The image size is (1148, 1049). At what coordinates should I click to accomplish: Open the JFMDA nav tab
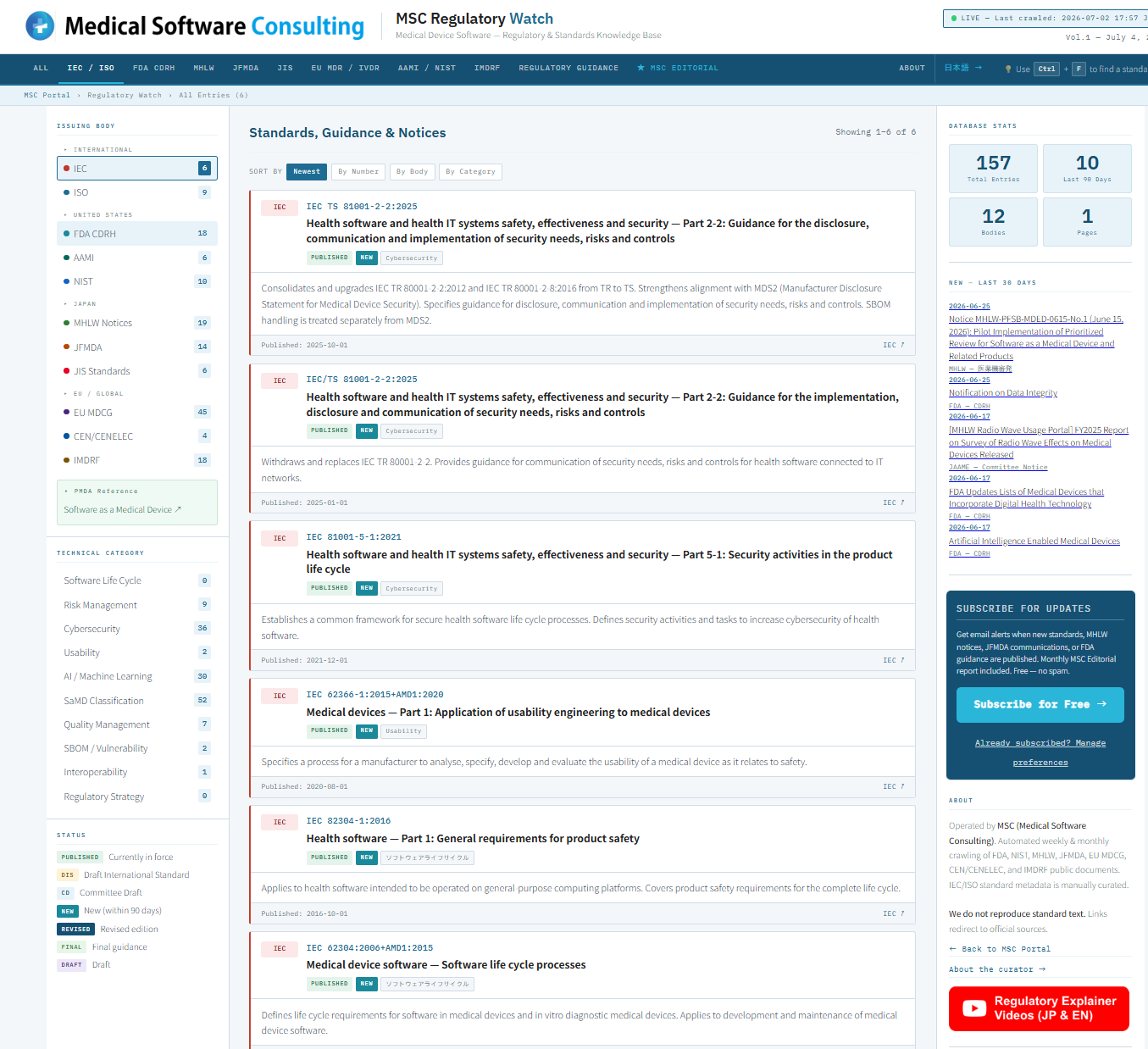tap(246, 68)
